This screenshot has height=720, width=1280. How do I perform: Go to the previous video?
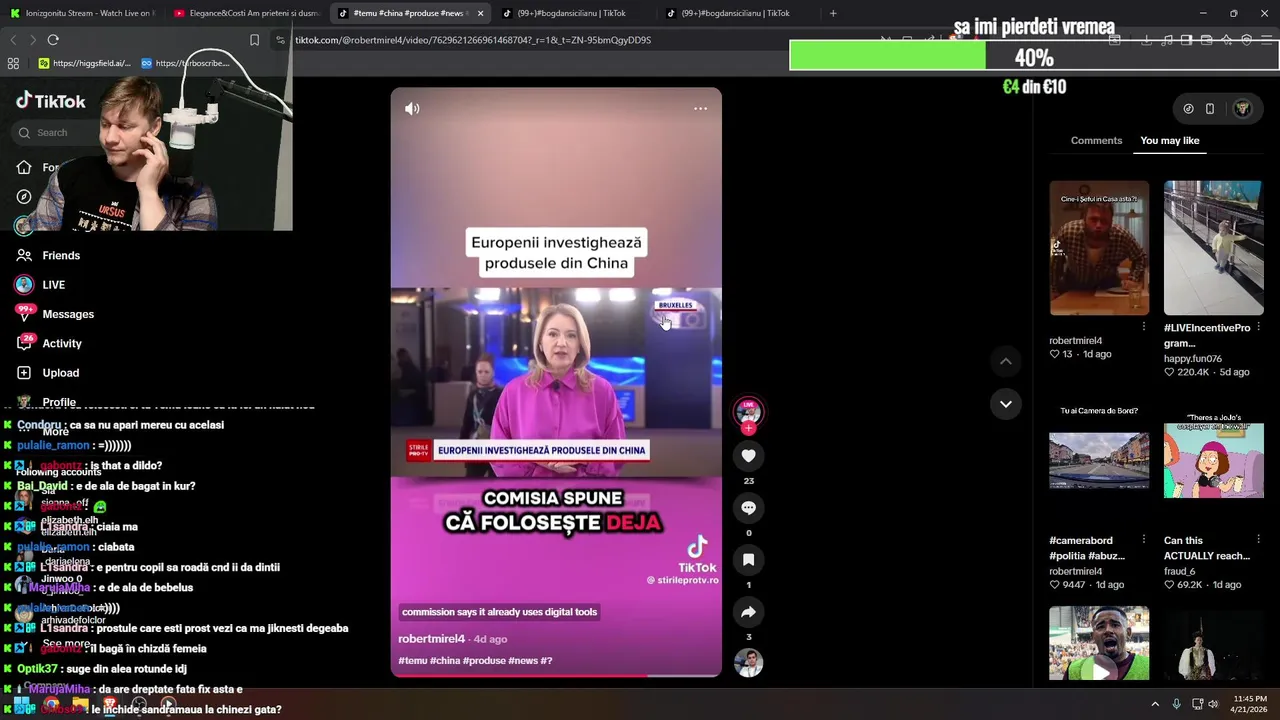pos(1006,361)
